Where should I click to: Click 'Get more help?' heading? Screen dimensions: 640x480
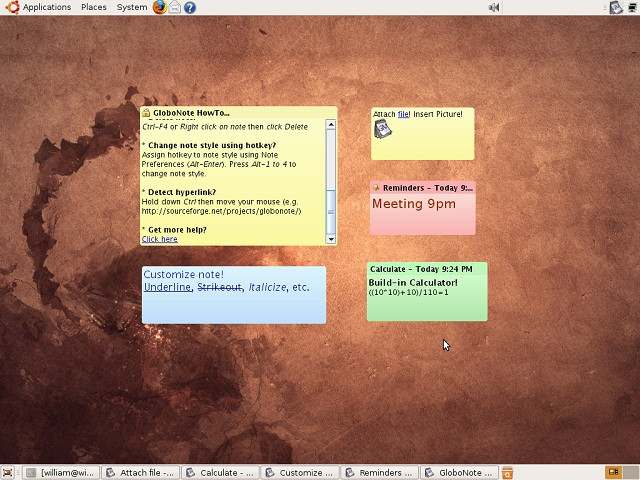click(178, 230)
